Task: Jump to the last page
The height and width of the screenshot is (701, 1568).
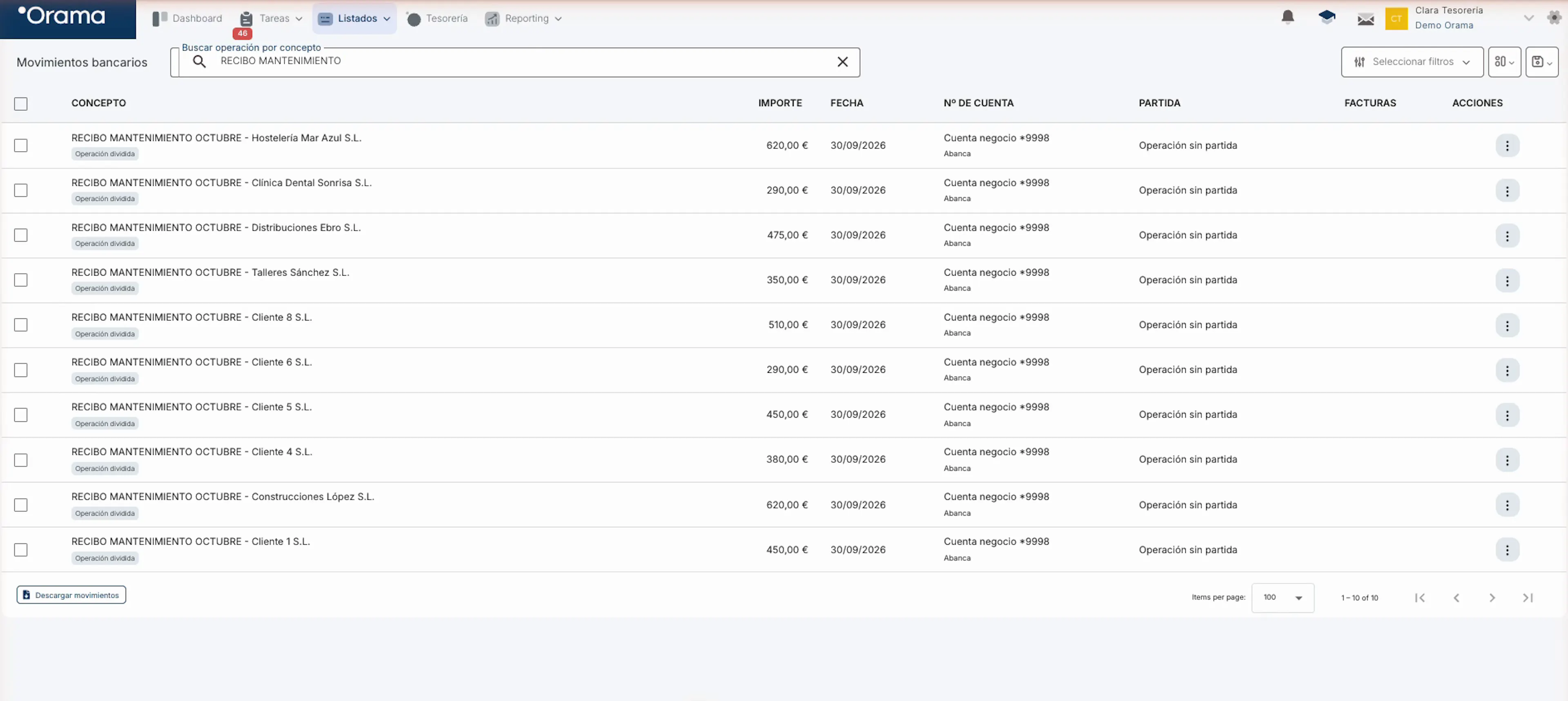Action: pyautogui.click(x=1528, y=598)
